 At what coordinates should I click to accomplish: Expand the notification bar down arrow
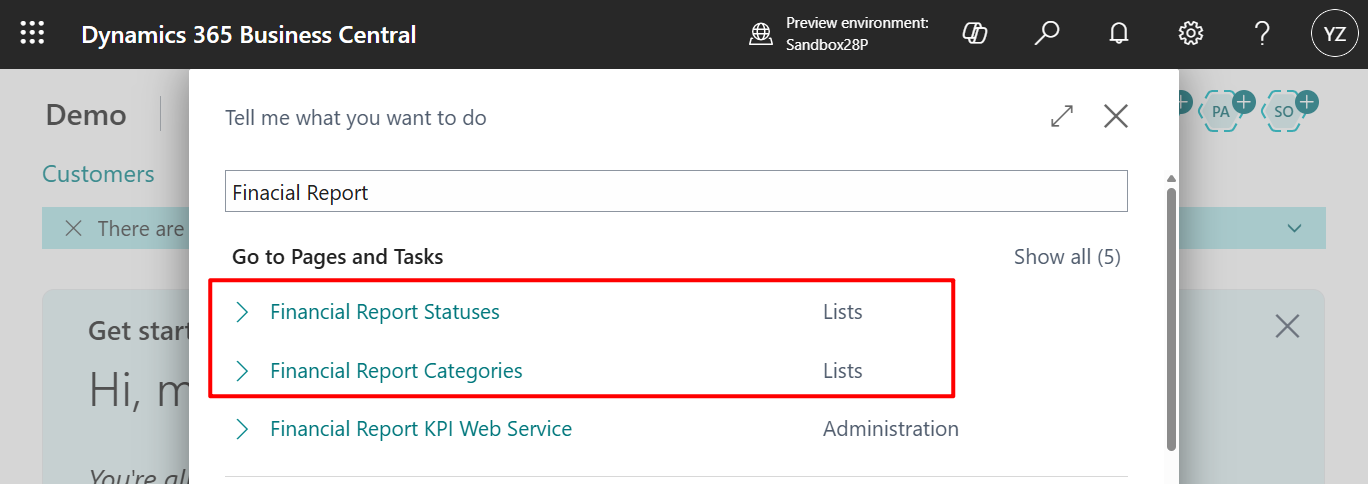[1295, 229]
